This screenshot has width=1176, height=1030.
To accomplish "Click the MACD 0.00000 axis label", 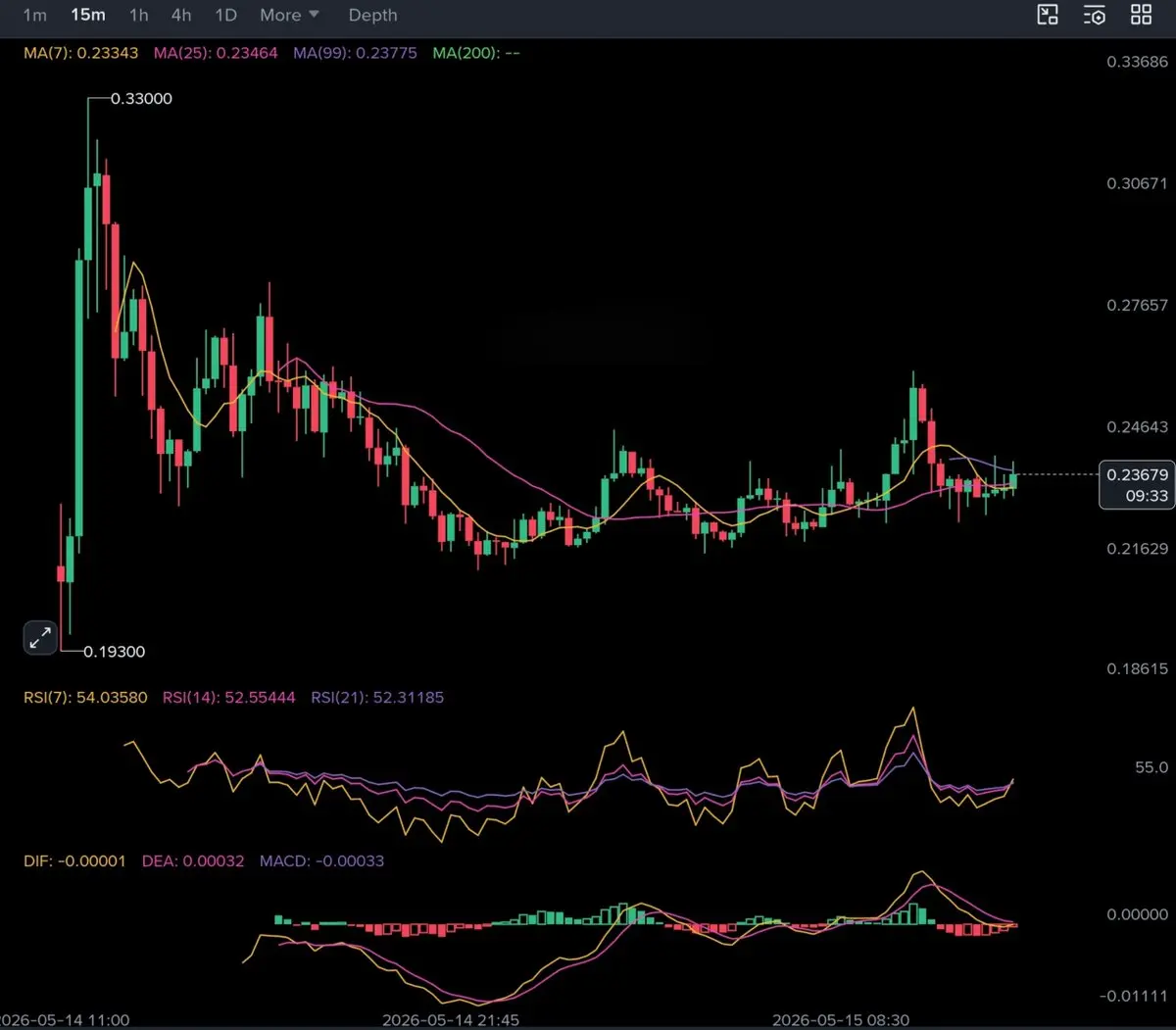I will click(1137, 914).
